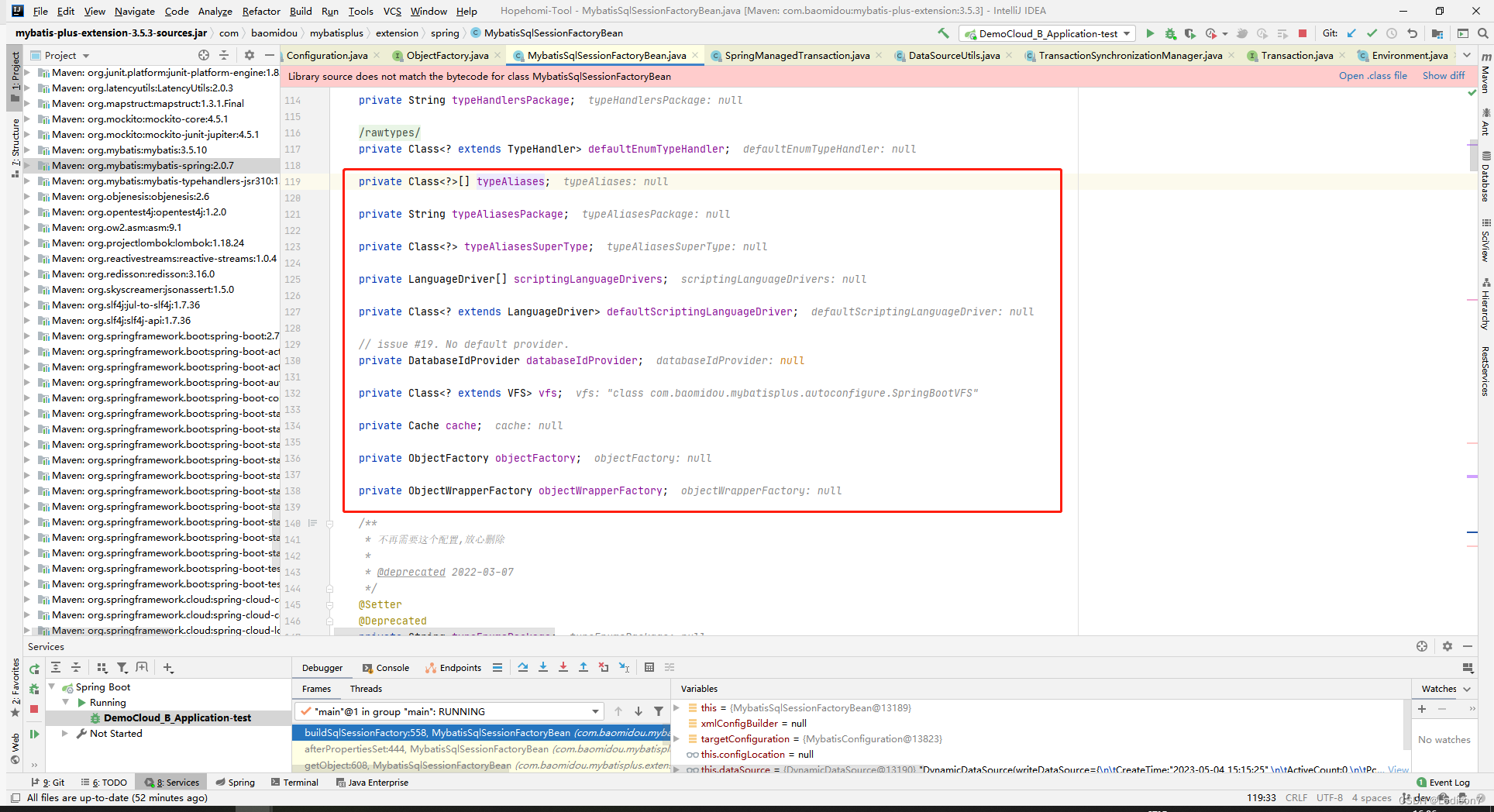The image size is (1494, 812).
Task: Open Watches panel dropdown chevron
Action: tap(1467, 689)
